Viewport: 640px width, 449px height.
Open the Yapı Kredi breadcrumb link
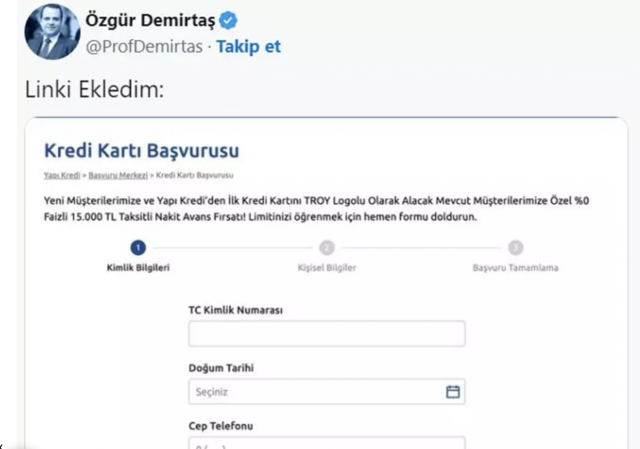click(x=62, y=175)
